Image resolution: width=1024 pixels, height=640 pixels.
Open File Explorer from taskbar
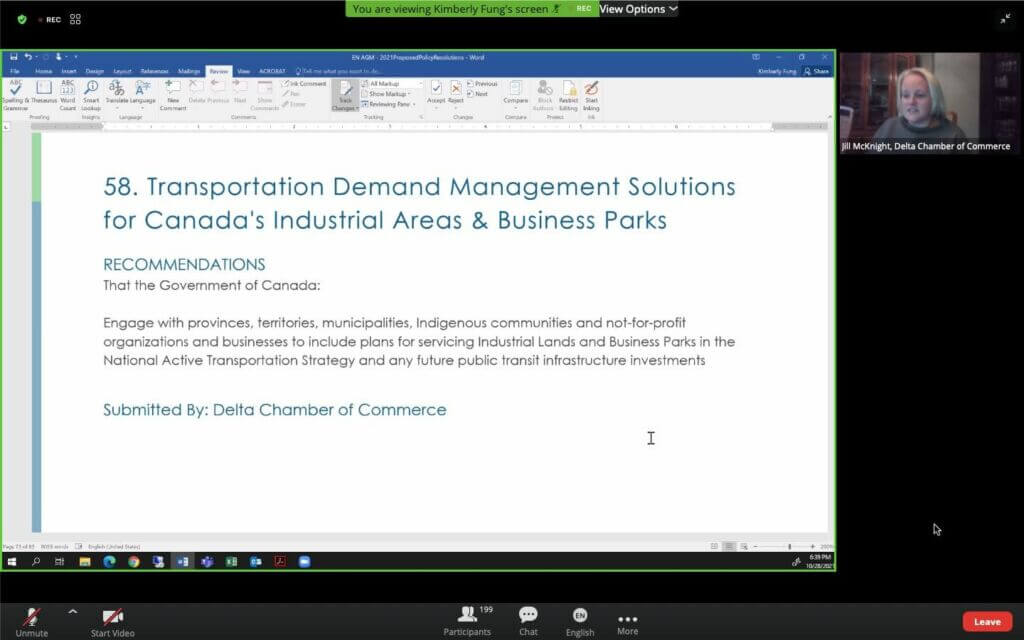pos(85,562)
